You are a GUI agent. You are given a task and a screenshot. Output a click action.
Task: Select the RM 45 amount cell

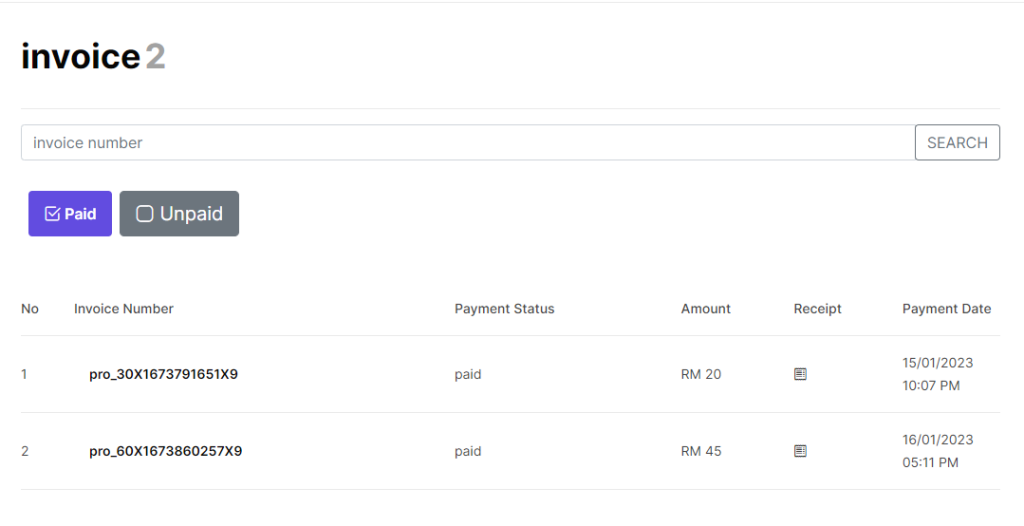(x=701, y=451)
